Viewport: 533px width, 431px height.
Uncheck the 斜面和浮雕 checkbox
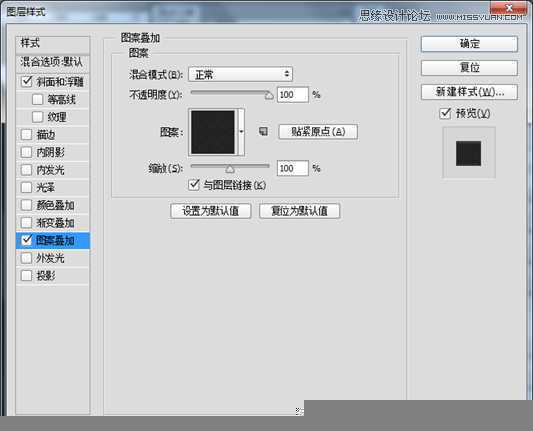[x=27, y=82]
